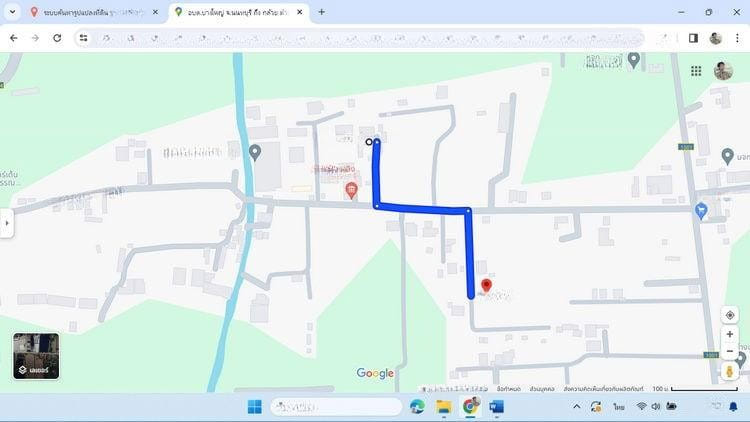
Task: Open a new browser tab
Action: 321,12
